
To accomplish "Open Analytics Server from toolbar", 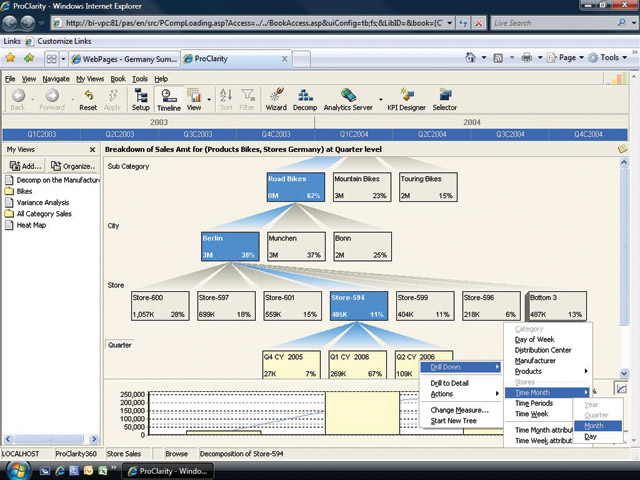I will [x=348, y=99].
